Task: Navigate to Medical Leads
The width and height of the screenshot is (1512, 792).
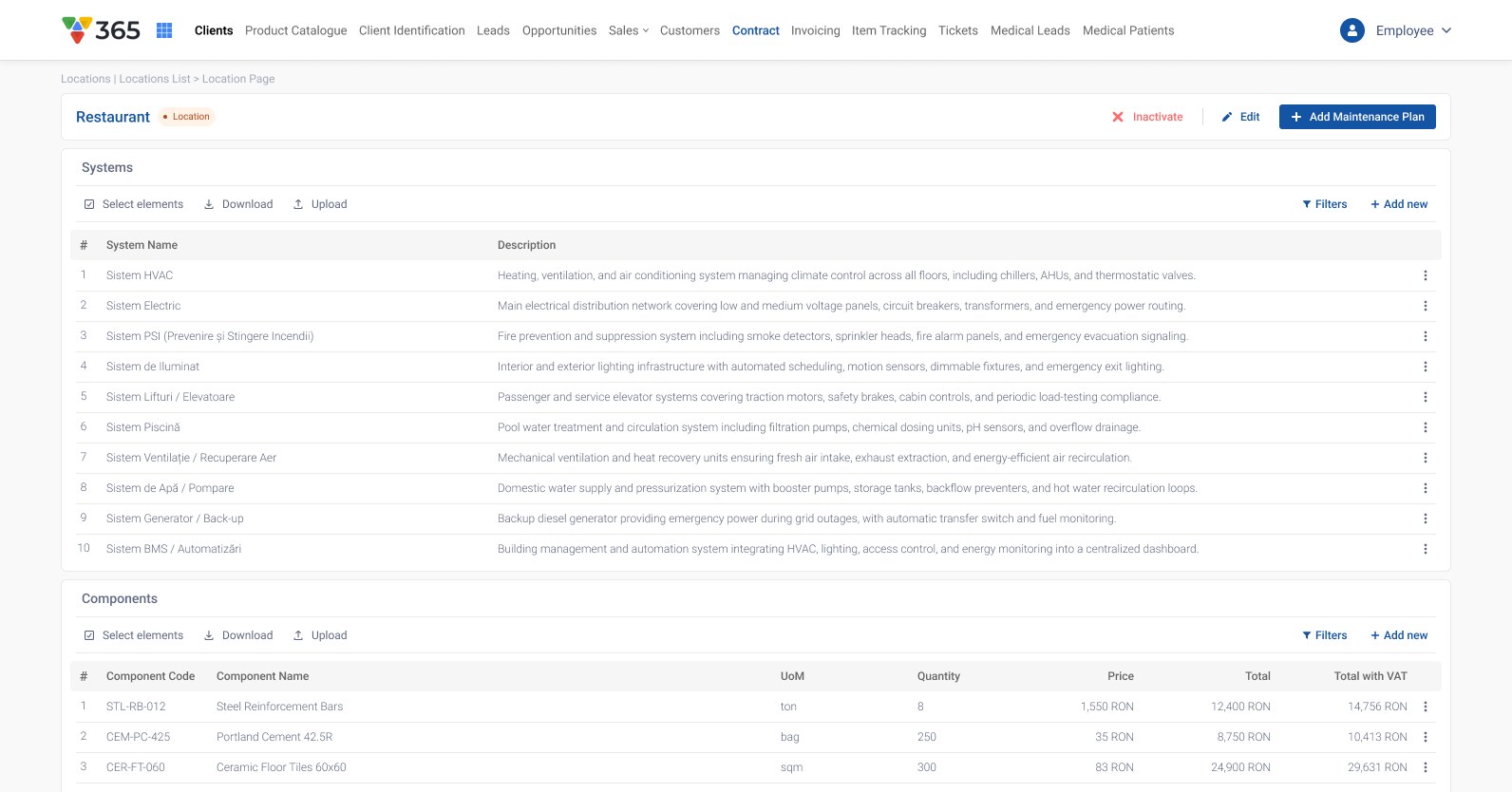Action: pyautogui.click(x=1030, y=30)
